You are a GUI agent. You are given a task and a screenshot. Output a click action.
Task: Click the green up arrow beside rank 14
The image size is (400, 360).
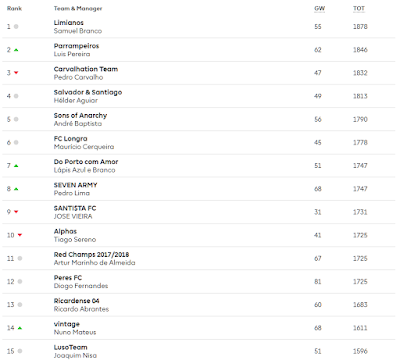20,328
